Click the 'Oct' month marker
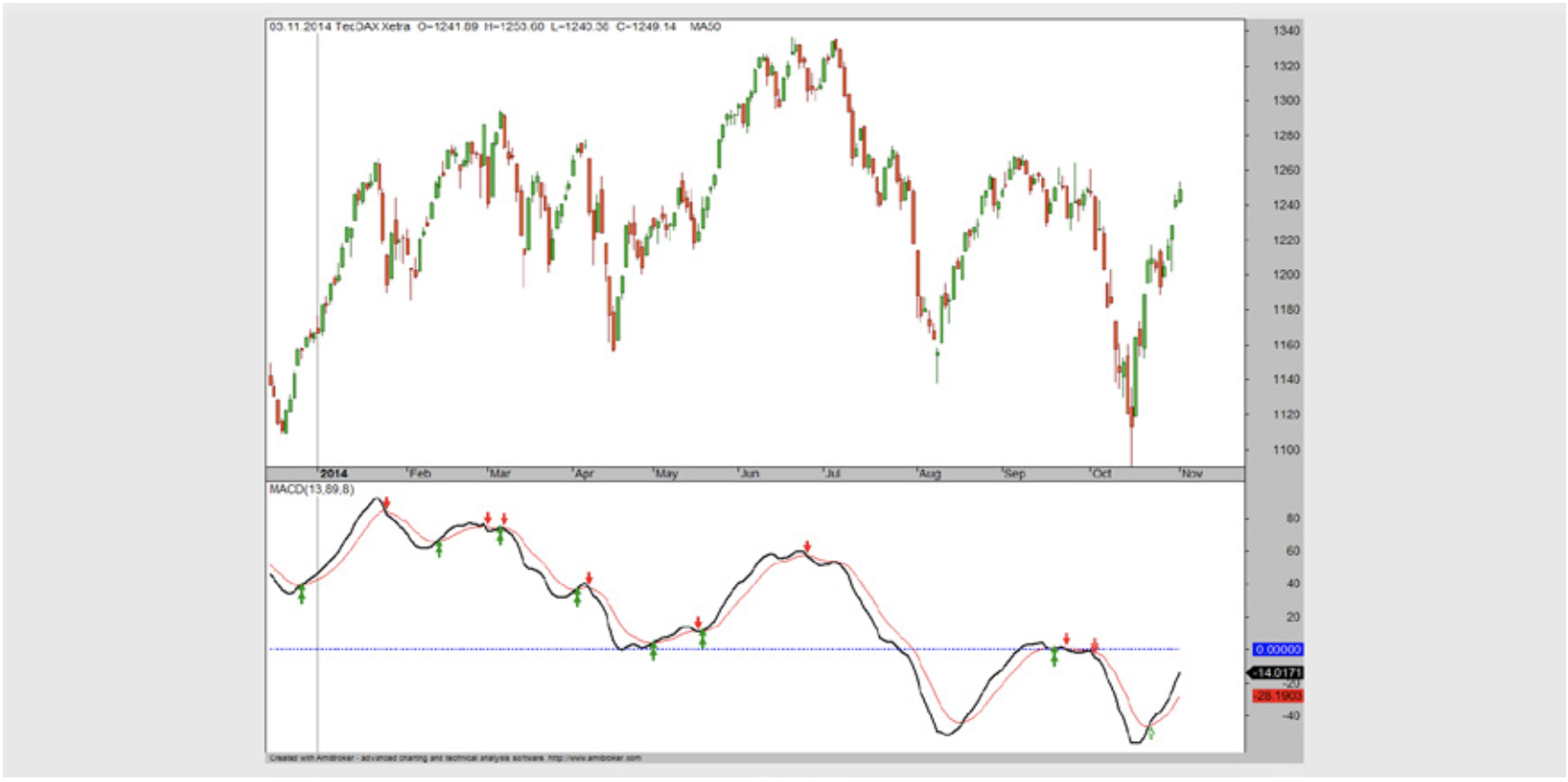Image resolution: width=1568 pixels, height=782 pixels. coord(1102,474)
